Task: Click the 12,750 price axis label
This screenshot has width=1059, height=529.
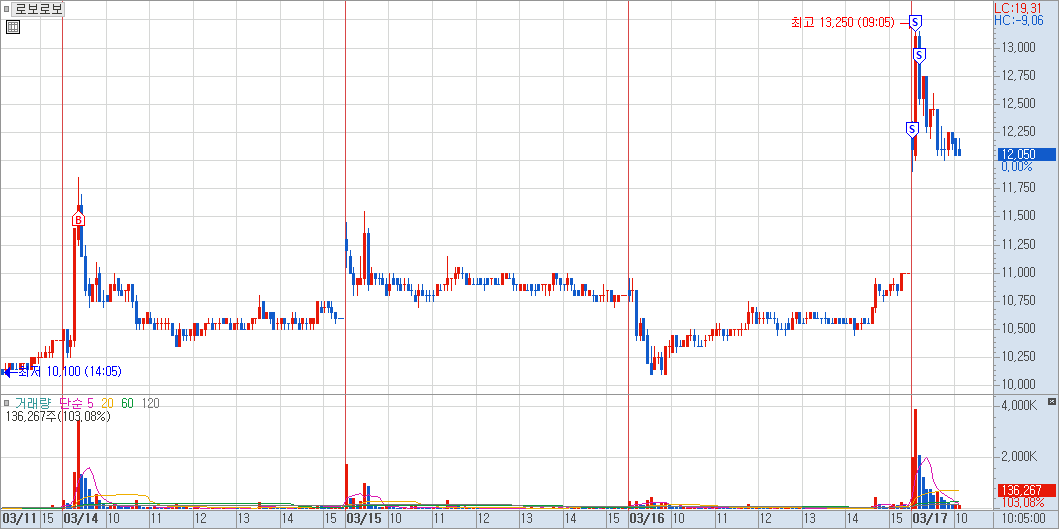Action: (1018, 76)
